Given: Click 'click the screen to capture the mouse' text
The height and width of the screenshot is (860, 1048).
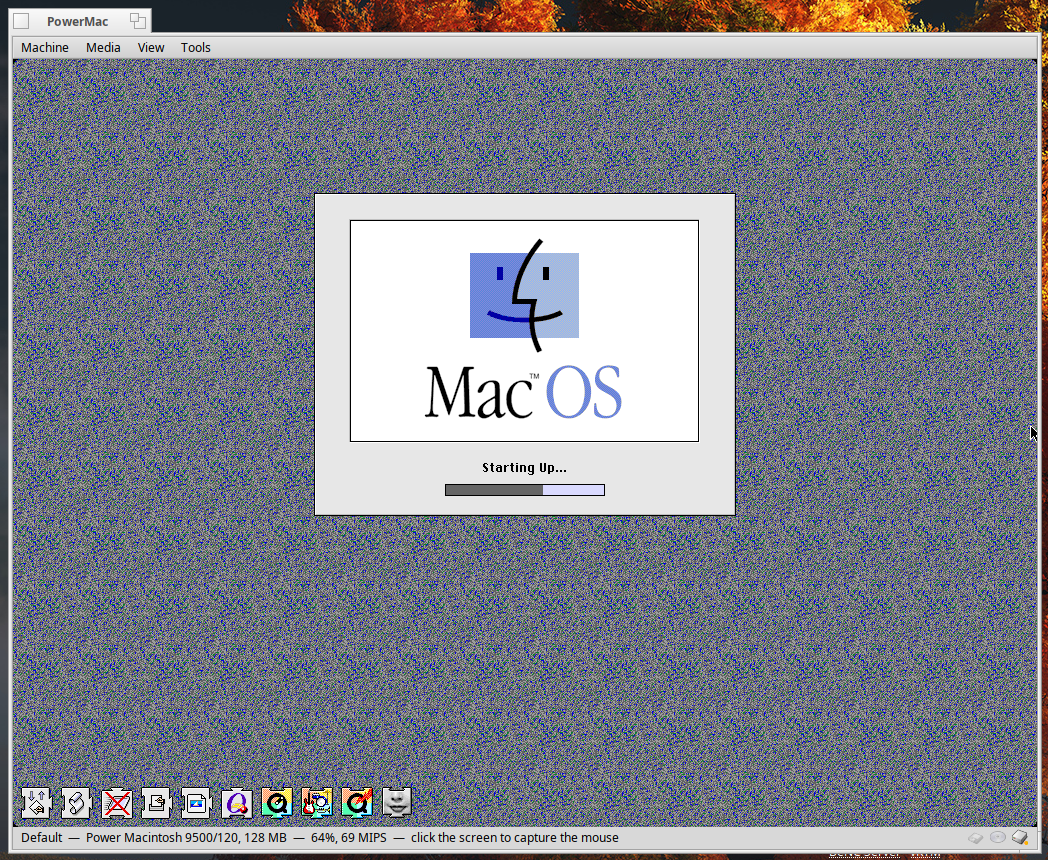Looking at the screenshot, I should pyautogui.click(x=515, y=837).
